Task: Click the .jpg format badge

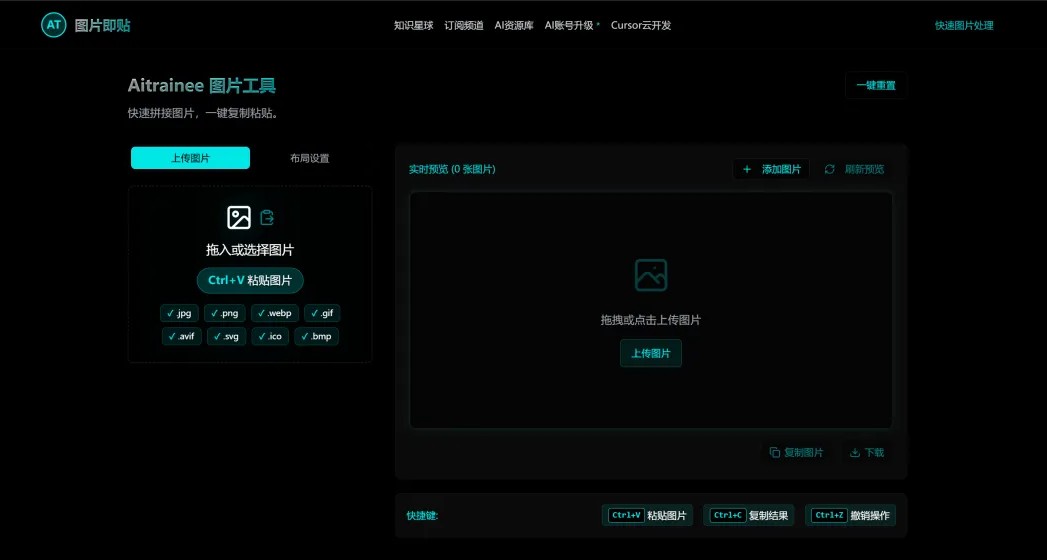Action: 180,313
